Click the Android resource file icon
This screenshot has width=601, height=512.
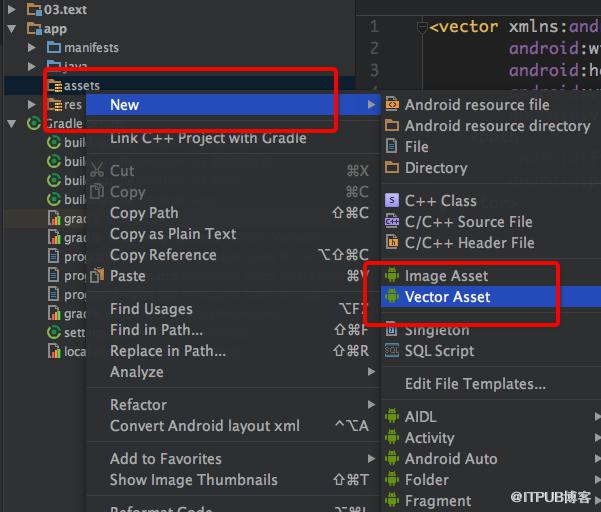pos(392,104)
